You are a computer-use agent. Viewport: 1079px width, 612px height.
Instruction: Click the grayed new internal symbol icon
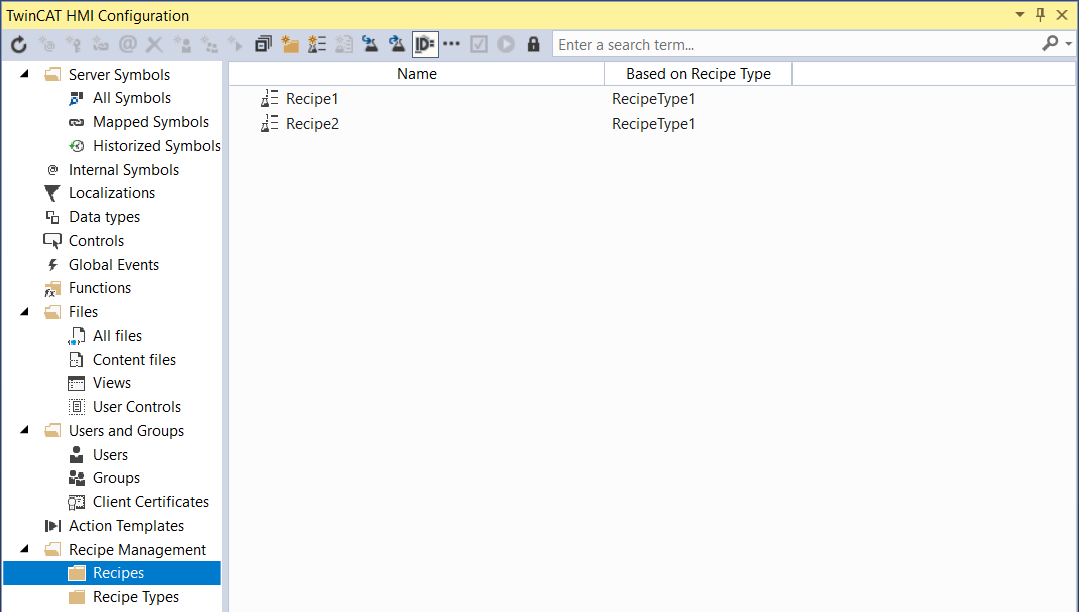tap(46, 45)
